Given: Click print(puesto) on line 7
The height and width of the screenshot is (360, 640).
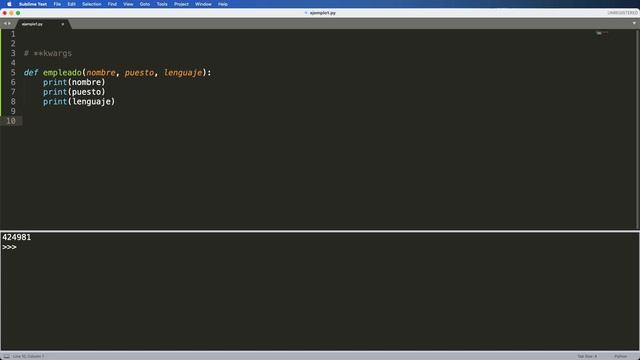Looking at the screenshot, I should (x=74, y=92).
